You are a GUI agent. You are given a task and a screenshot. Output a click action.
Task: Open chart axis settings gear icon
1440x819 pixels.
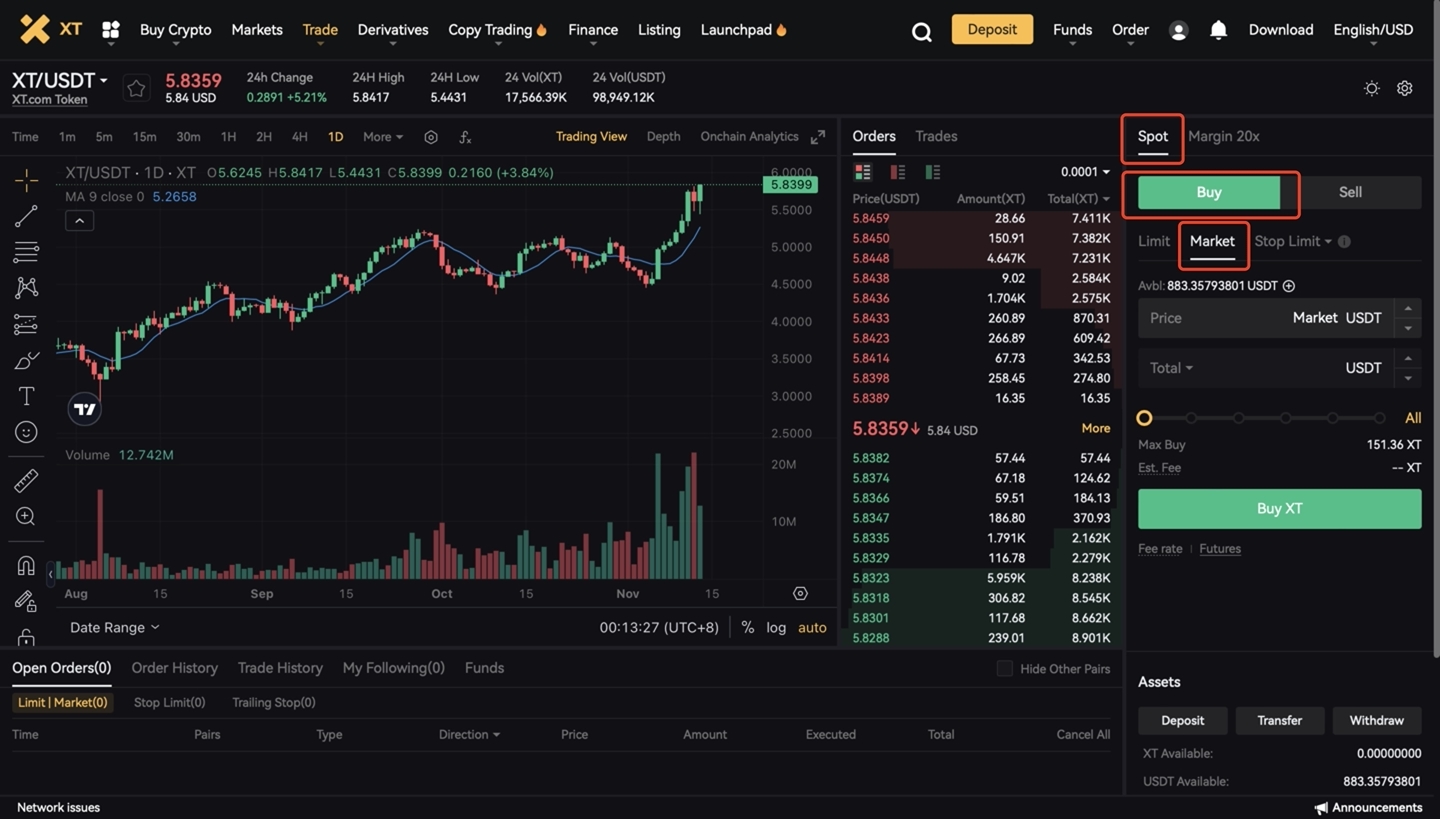800,593
